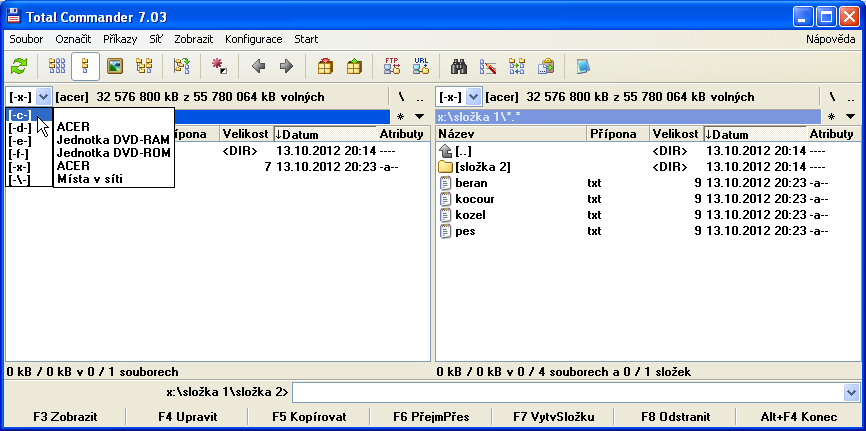Viewport: 866px width, 431px height.
Task: Click right panel favorites asterisk button
Action: coord(831,117)
